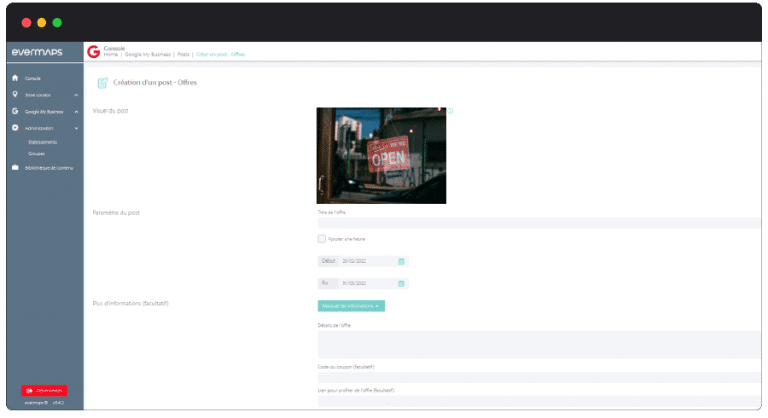The image size is (768, 418).
Task: Go to the Posts breadcrumb link
Action: point(183,54)
